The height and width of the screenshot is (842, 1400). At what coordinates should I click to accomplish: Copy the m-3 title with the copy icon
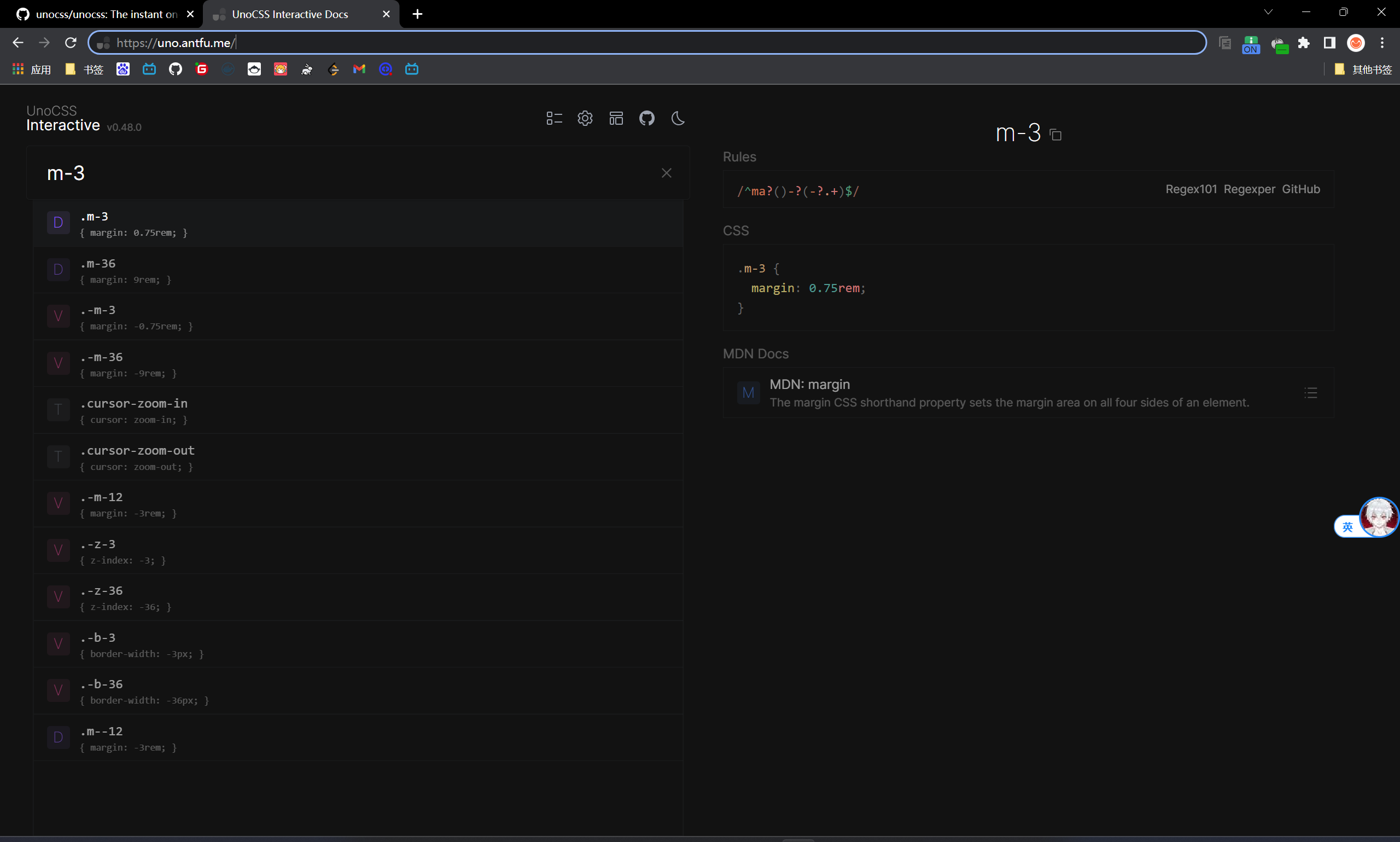point(1055,135)
